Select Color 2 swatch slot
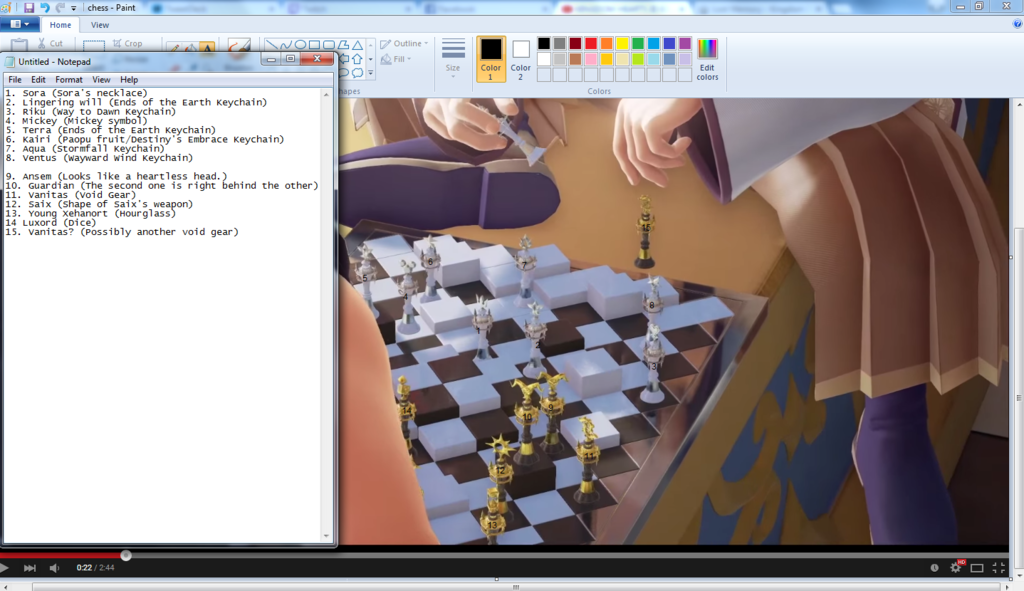Screen dimensions: 1024x591 tap(521, 57)
